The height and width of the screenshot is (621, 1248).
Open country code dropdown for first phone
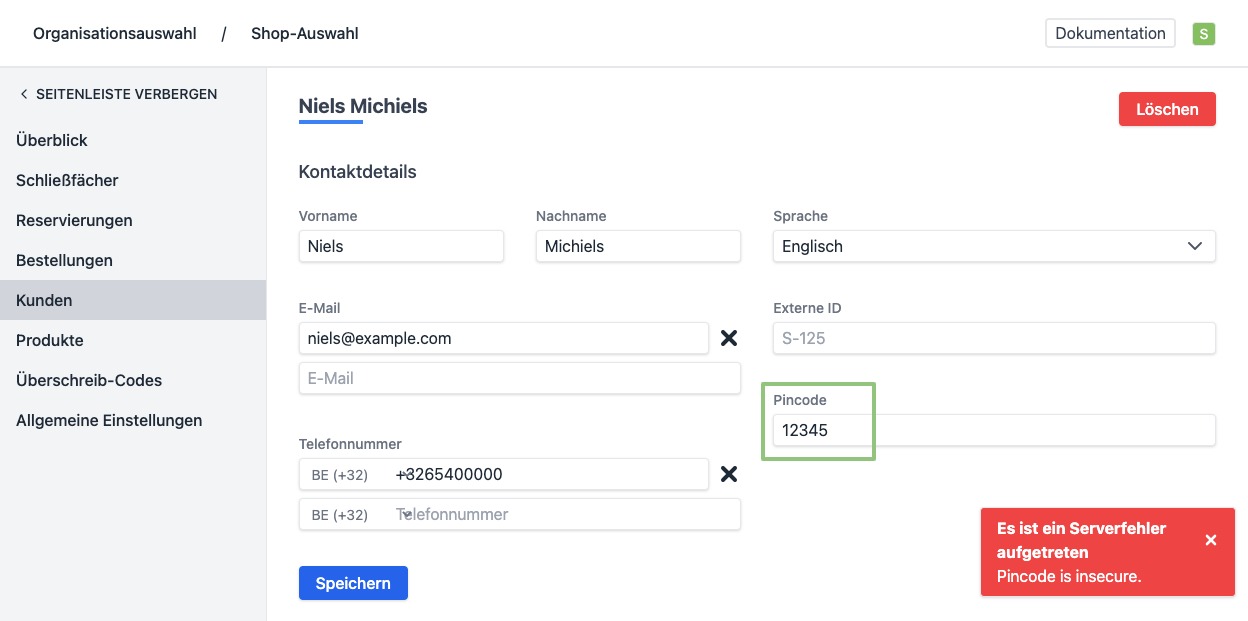click(345, 475)
